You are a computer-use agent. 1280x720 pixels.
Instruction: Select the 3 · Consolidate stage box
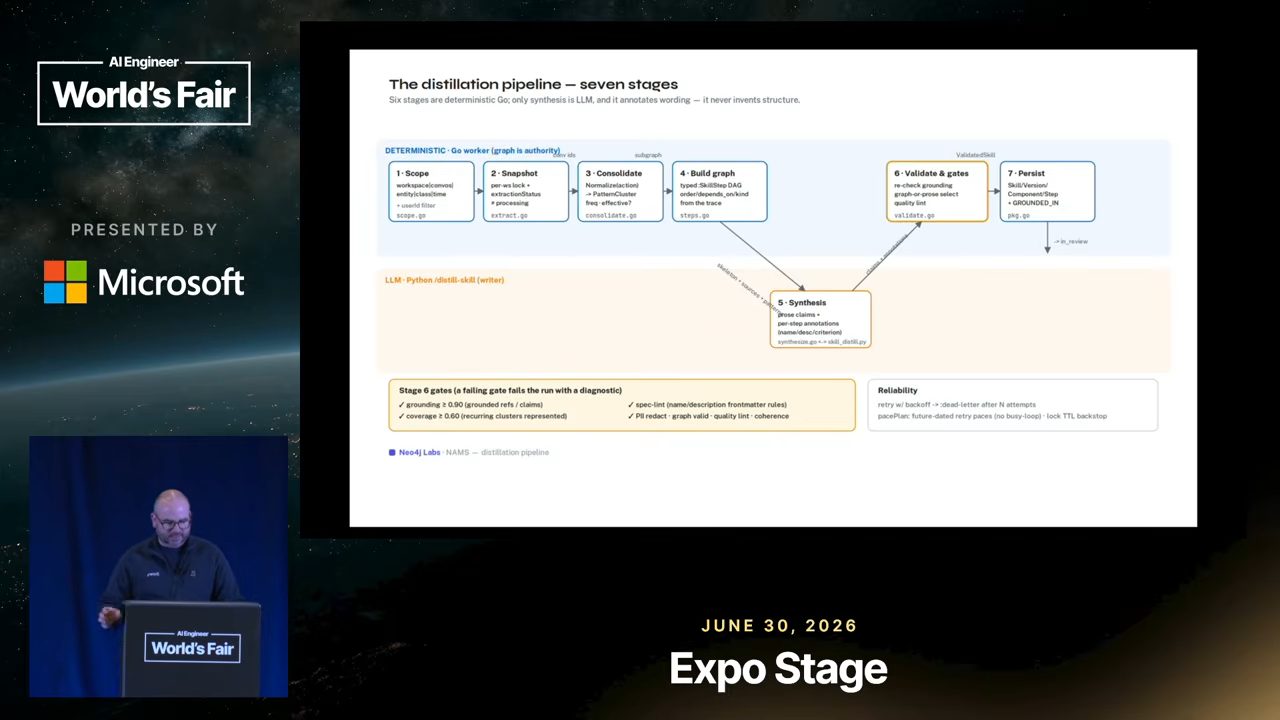click(620, 191)
